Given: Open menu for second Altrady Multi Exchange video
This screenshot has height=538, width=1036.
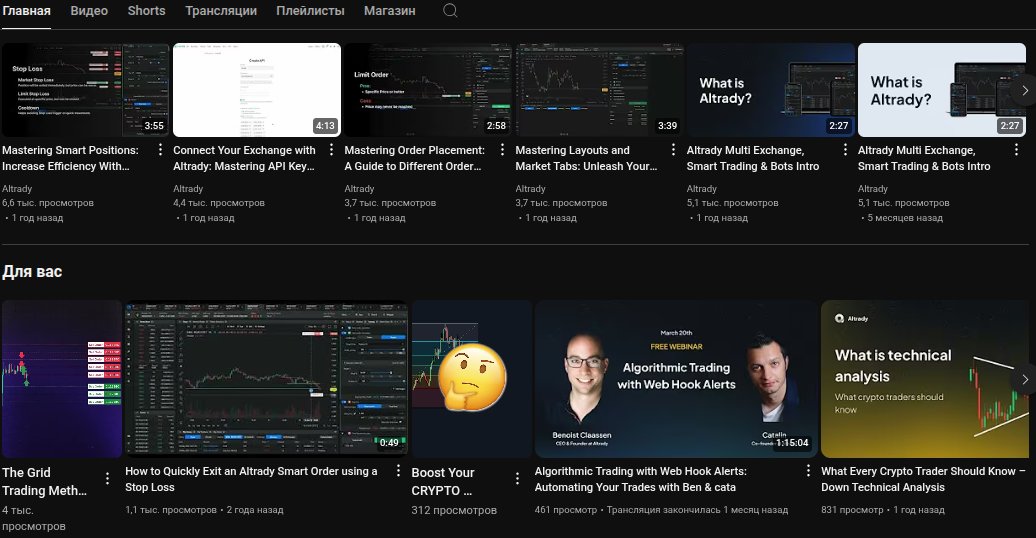Looking at the screenshot, I should click(1016, 150).
